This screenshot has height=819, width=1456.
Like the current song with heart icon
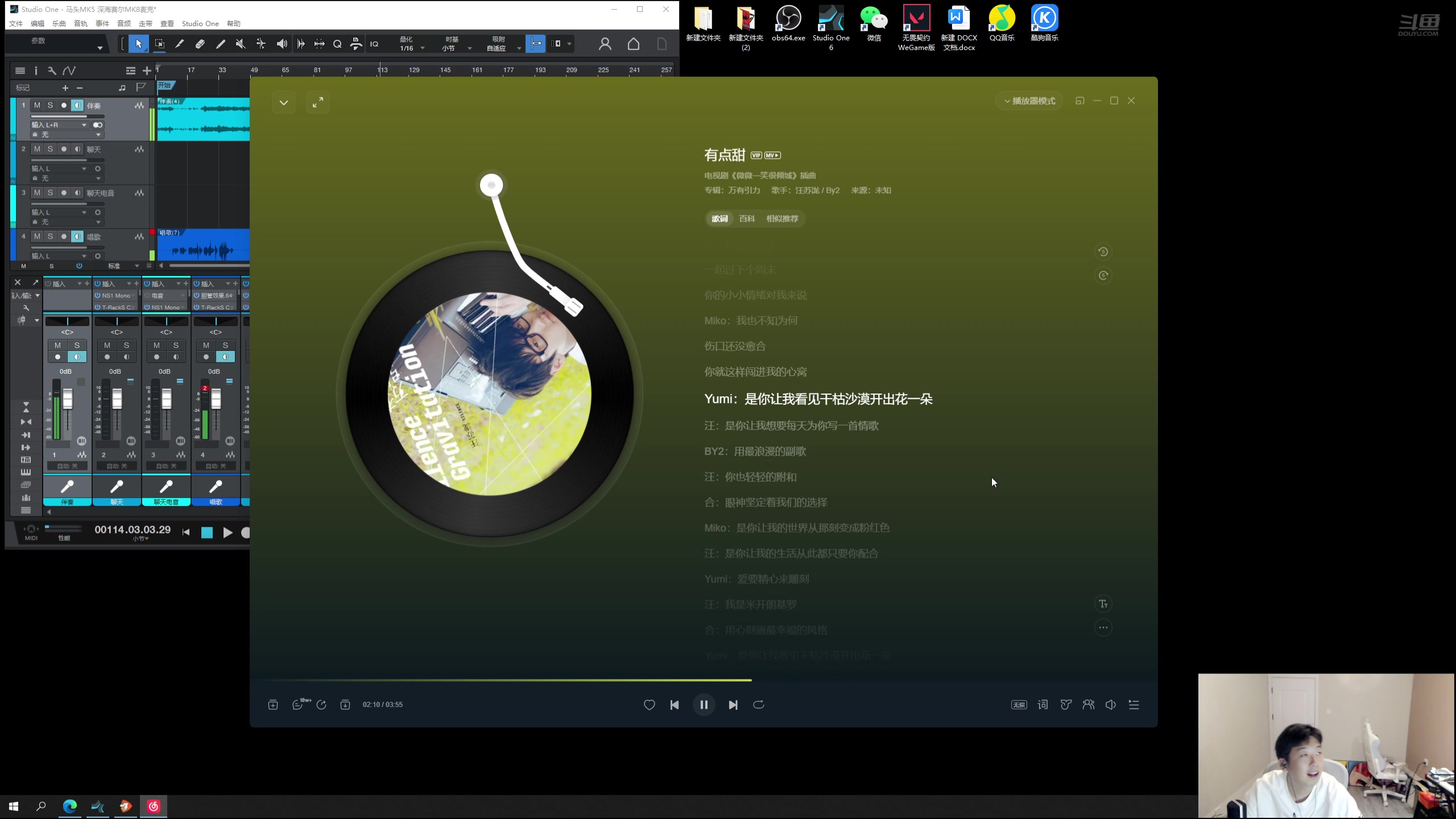pos(649,705)
